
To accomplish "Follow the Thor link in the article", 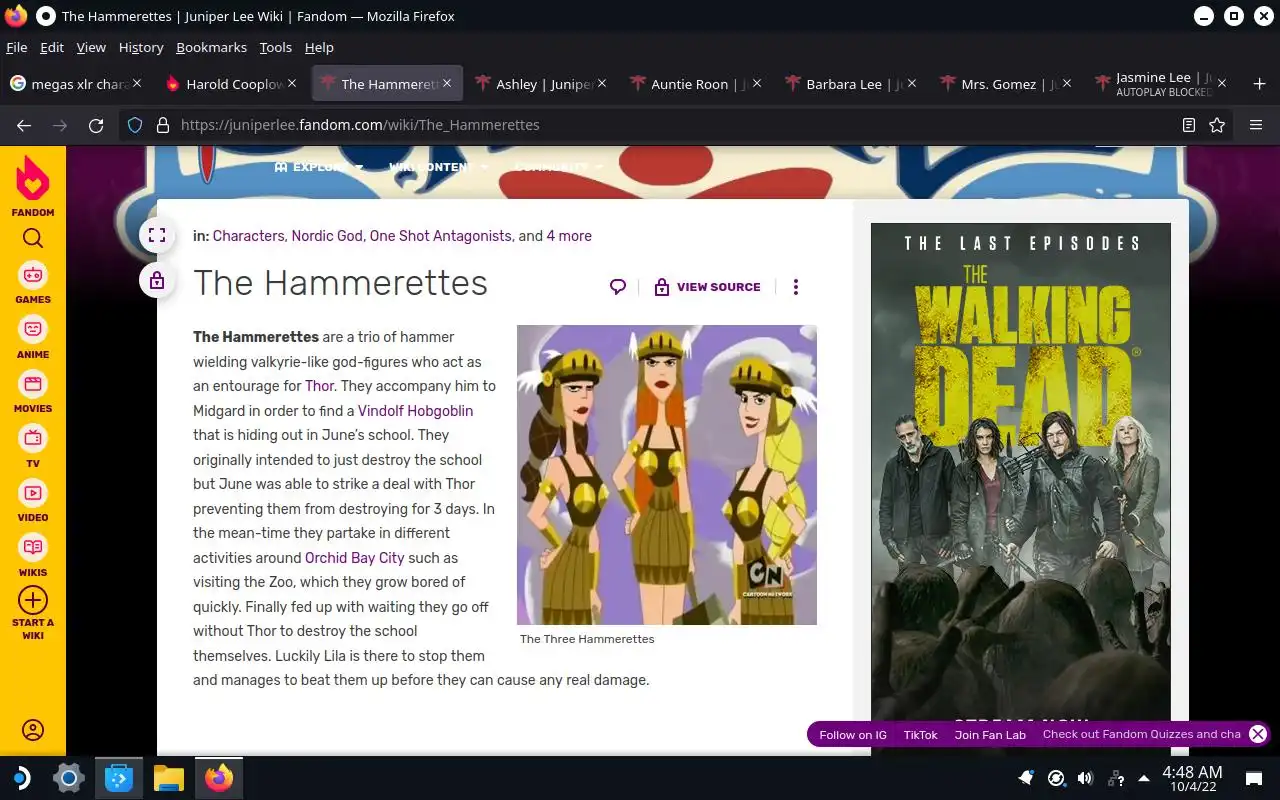I will pos(320,386).
